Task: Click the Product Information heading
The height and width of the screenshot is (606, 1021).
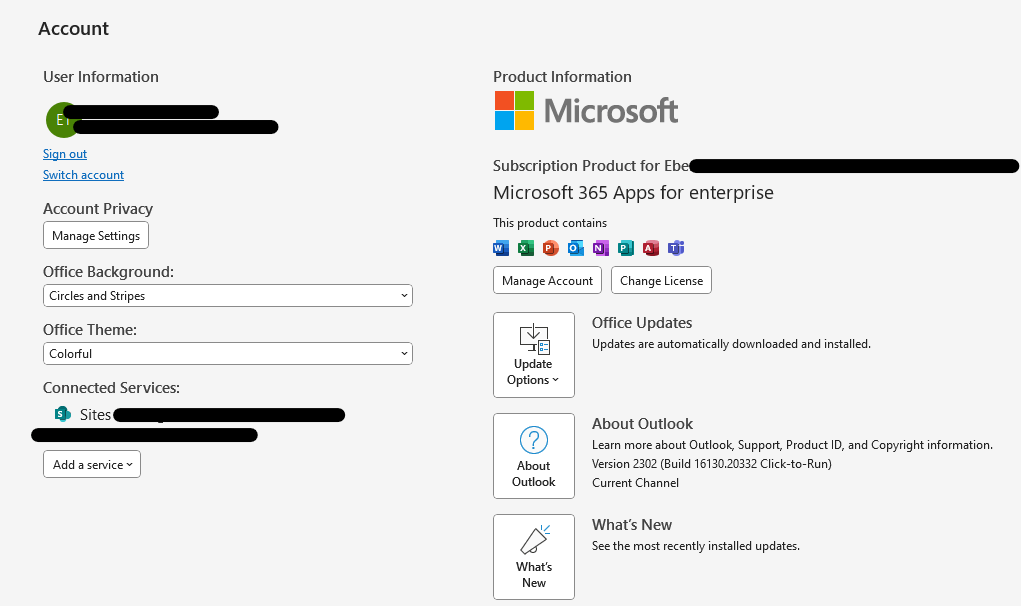Action: 562,77
